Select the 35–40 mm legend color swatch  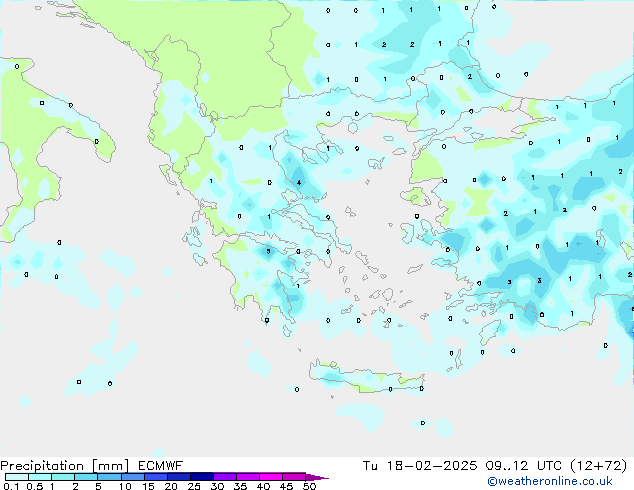247,477
